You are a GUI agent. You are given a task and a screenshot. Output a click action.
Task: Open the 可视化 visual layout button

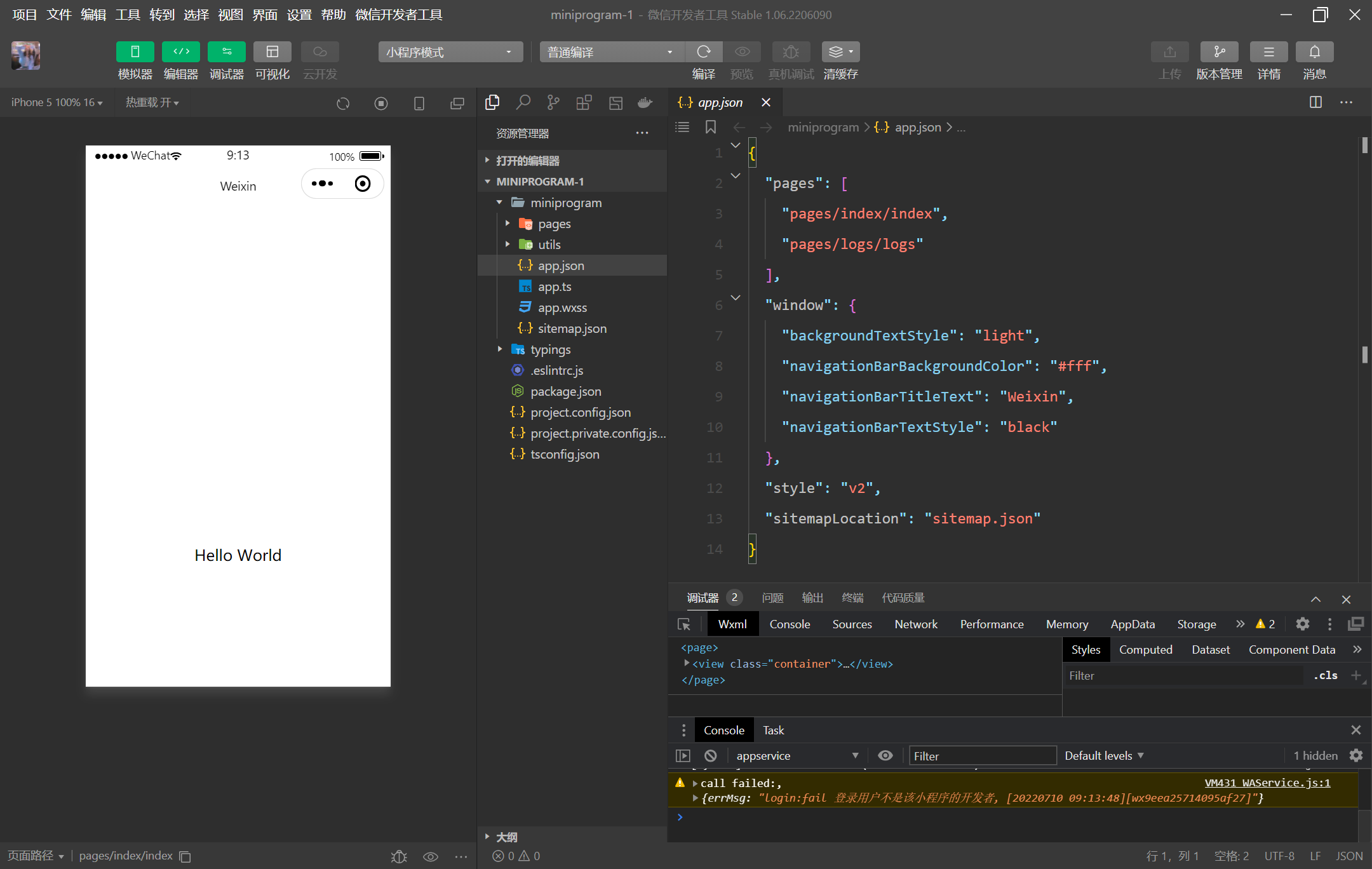(272, 51)
